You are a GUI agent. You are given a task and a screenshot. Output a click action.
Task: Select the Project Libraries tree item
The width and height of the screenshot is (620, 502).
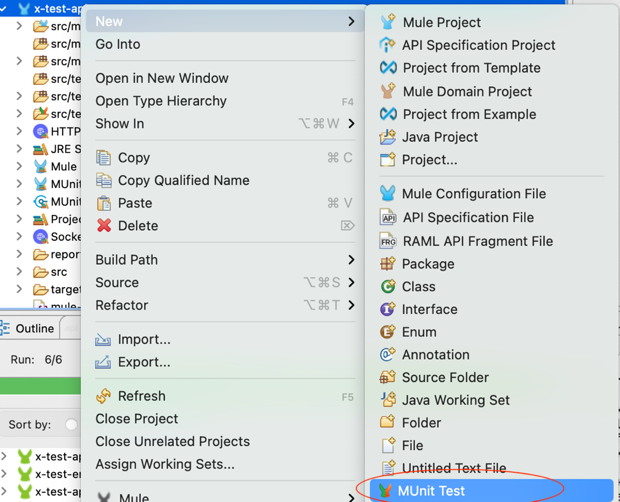[57, 219]
